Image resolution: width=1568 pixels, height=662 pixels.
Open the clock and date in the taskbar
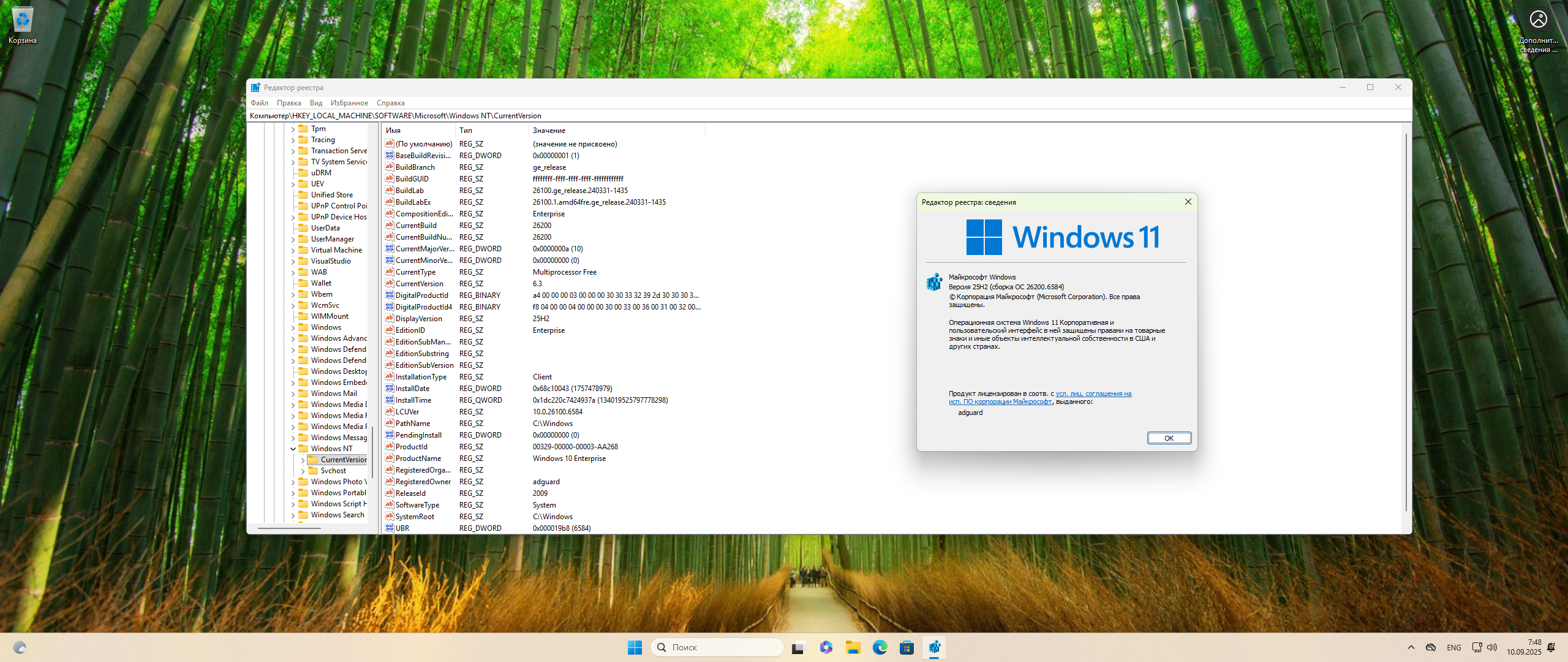tap(1524, 647)
